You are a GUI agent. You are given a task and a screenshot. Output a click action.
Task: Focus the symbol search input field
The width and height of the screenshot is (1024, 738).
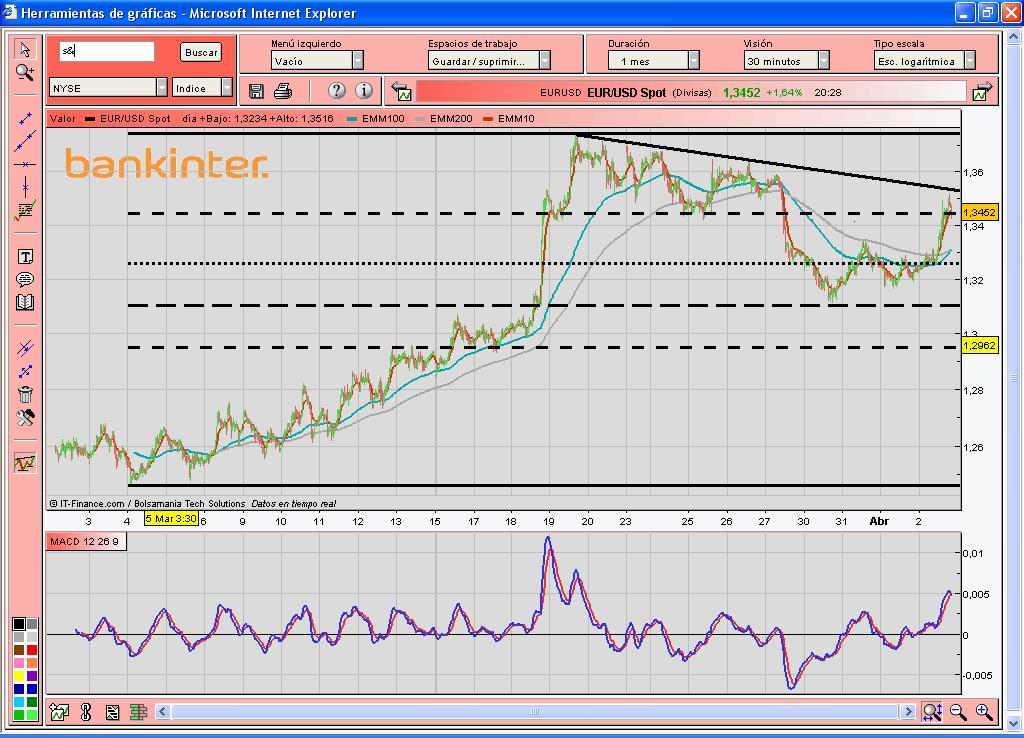[x=107, y=51]
